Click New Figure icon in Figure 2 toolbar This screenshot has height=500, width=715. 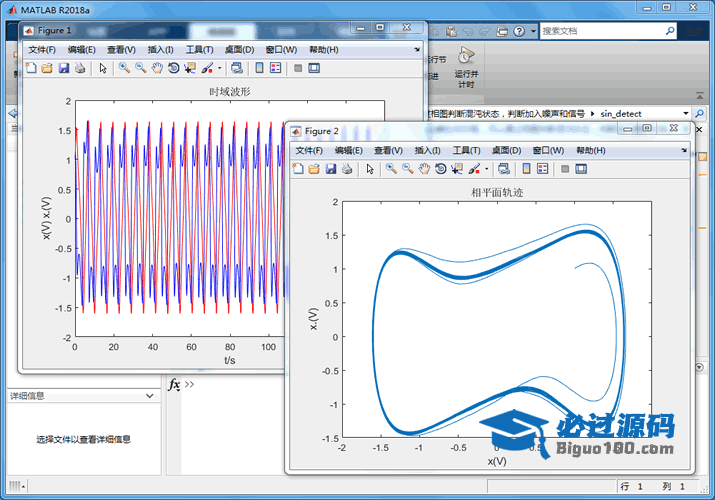coord(298,168)
